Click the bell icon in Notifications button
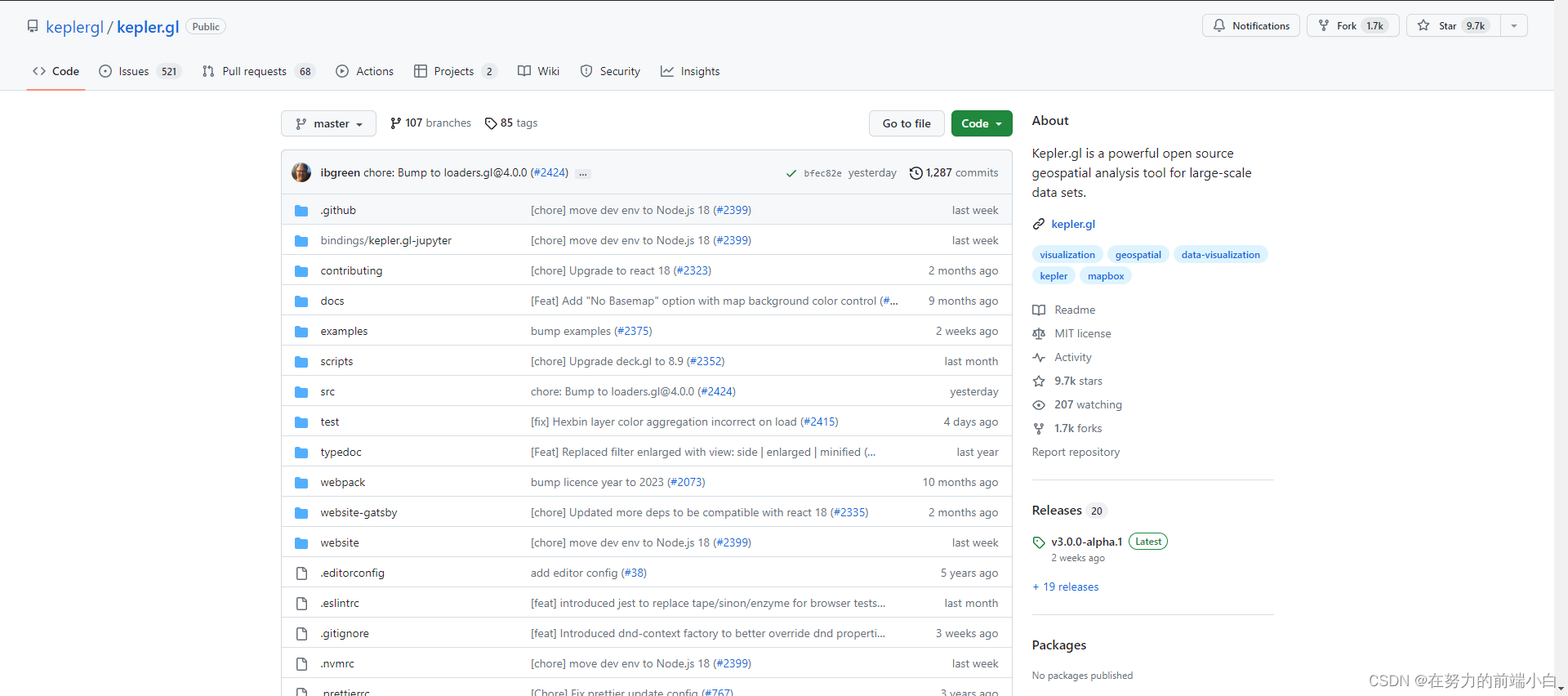 [x=1219, y=25]
